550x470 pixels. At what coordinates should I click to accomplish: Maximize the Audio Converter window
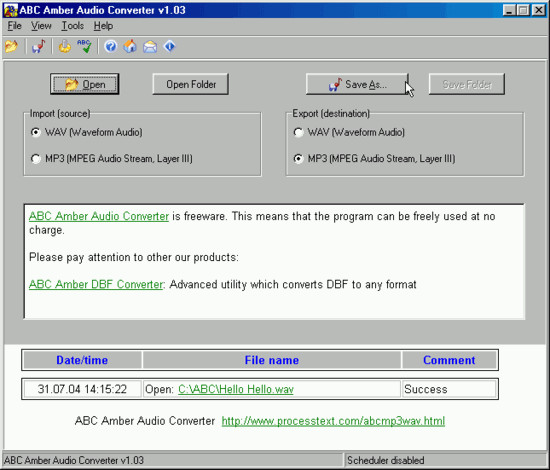point(523,10)
